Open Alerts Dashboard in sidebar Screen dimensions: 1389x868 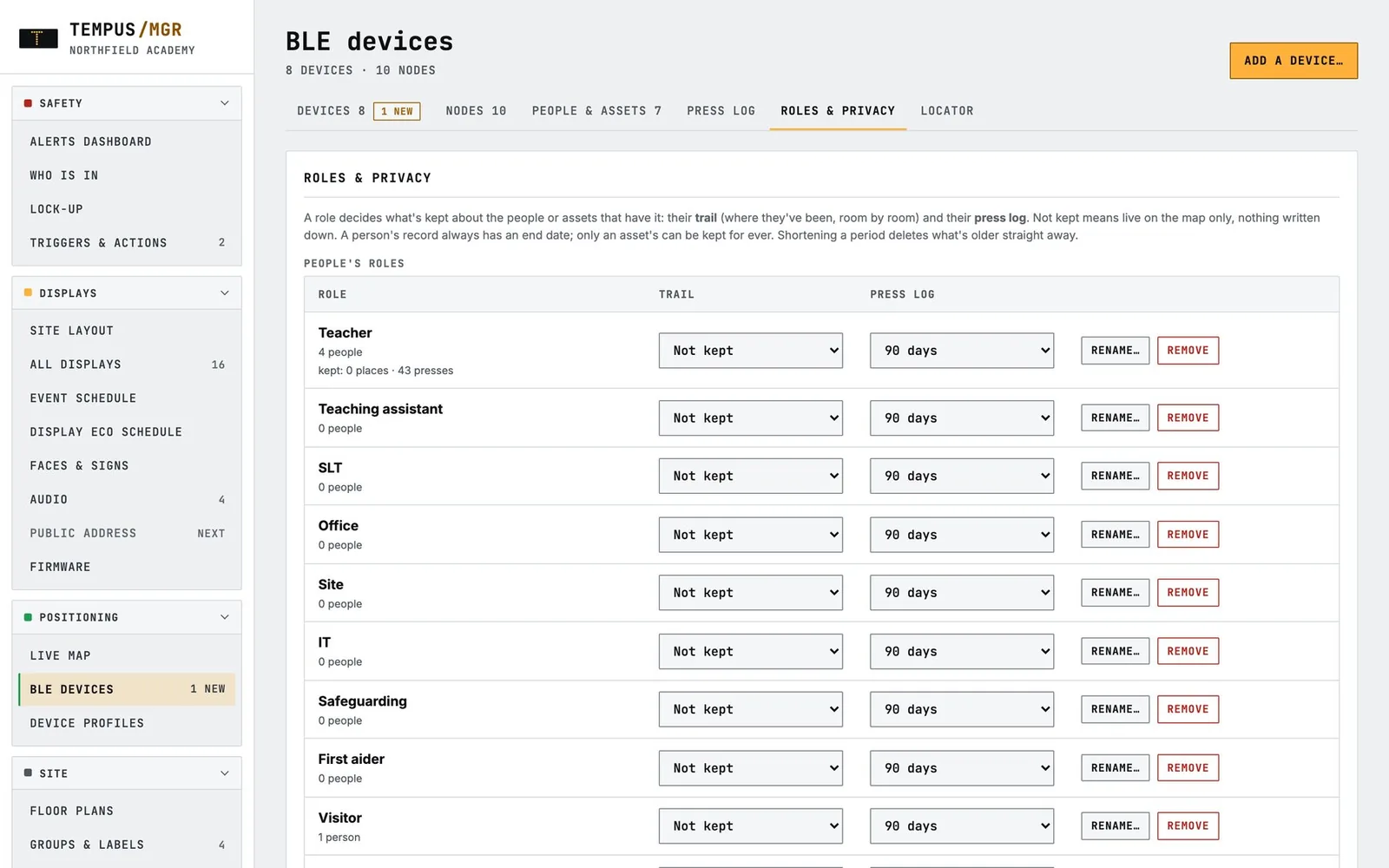point(127,141)
